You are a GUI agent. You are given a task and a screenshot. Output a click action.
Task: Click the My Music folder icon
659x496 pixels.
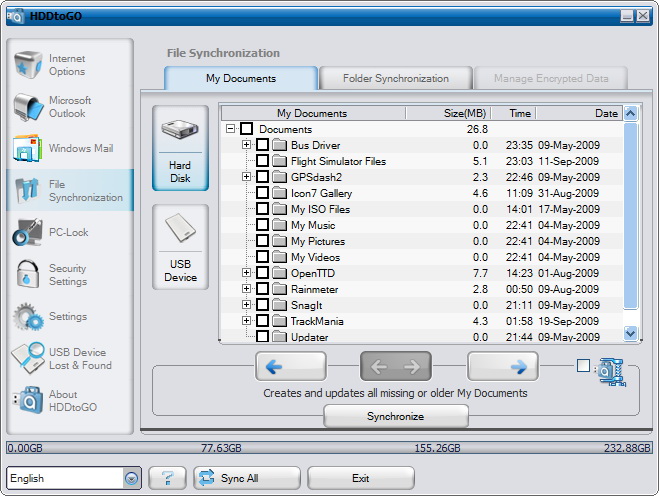point(279,225)
